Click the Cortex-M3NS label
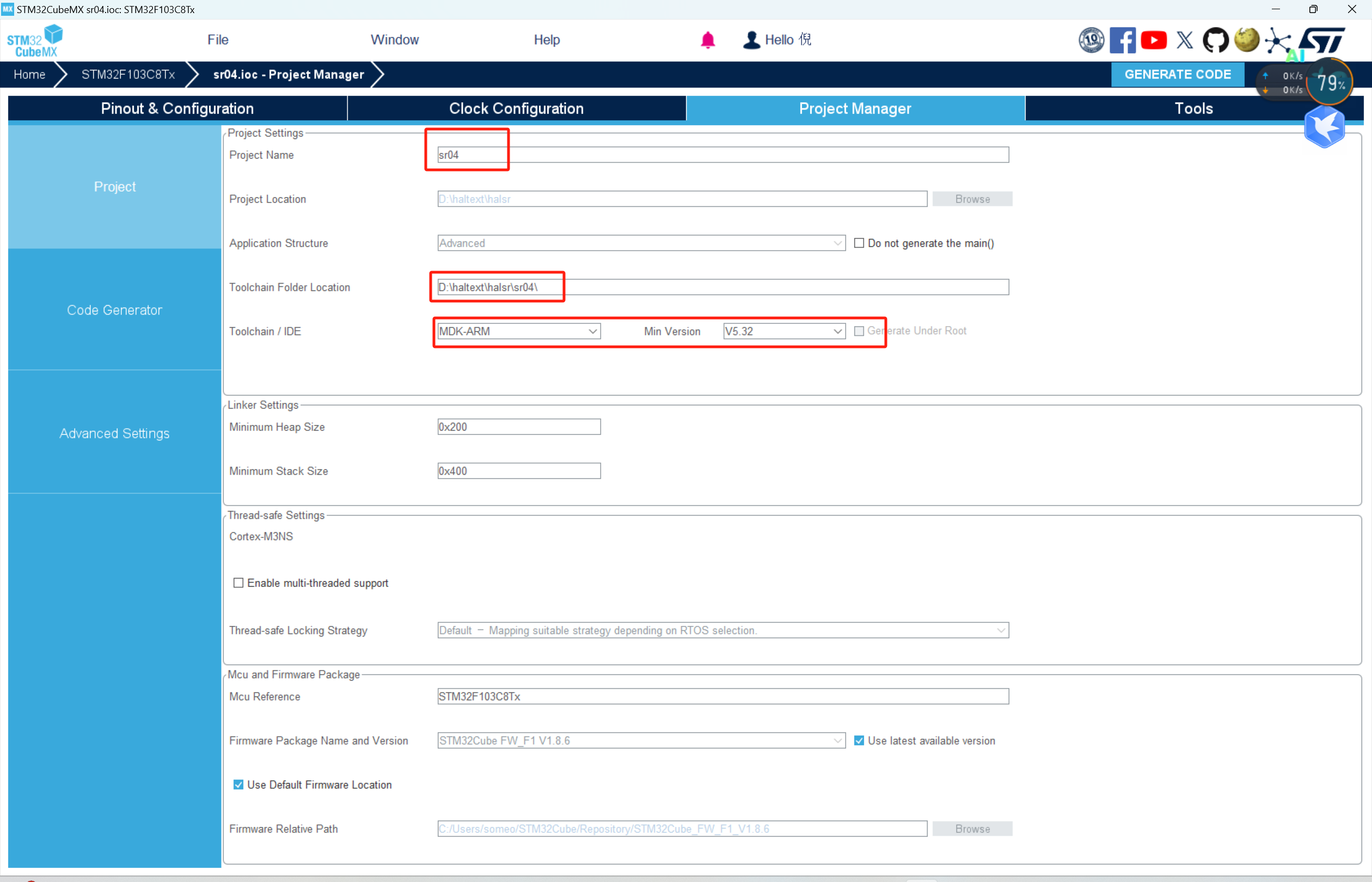The height and width of the screenshot is (882, 1372). [x=261, y=537]
